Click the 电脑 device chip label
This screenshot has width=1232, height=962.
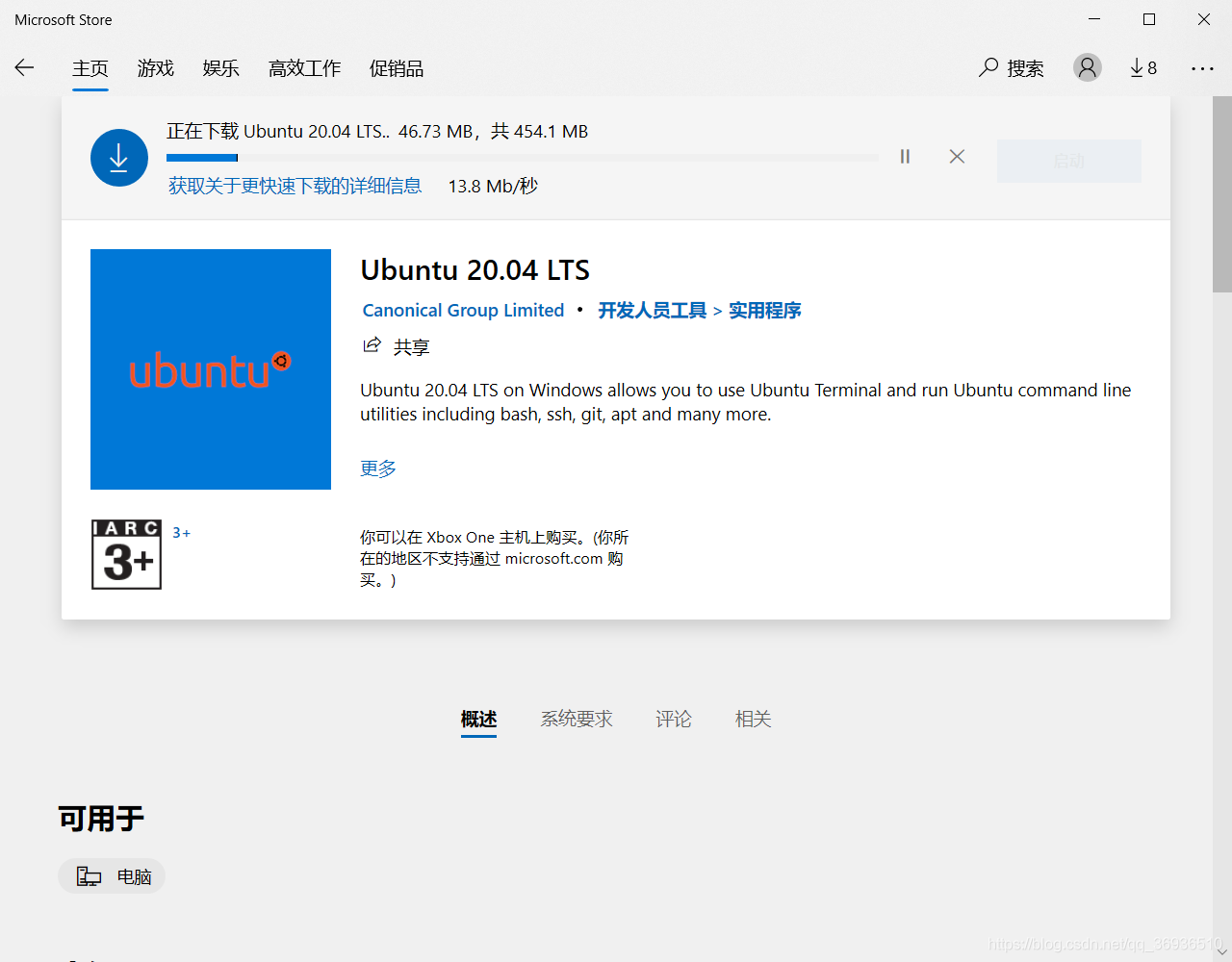pos(135,876)
